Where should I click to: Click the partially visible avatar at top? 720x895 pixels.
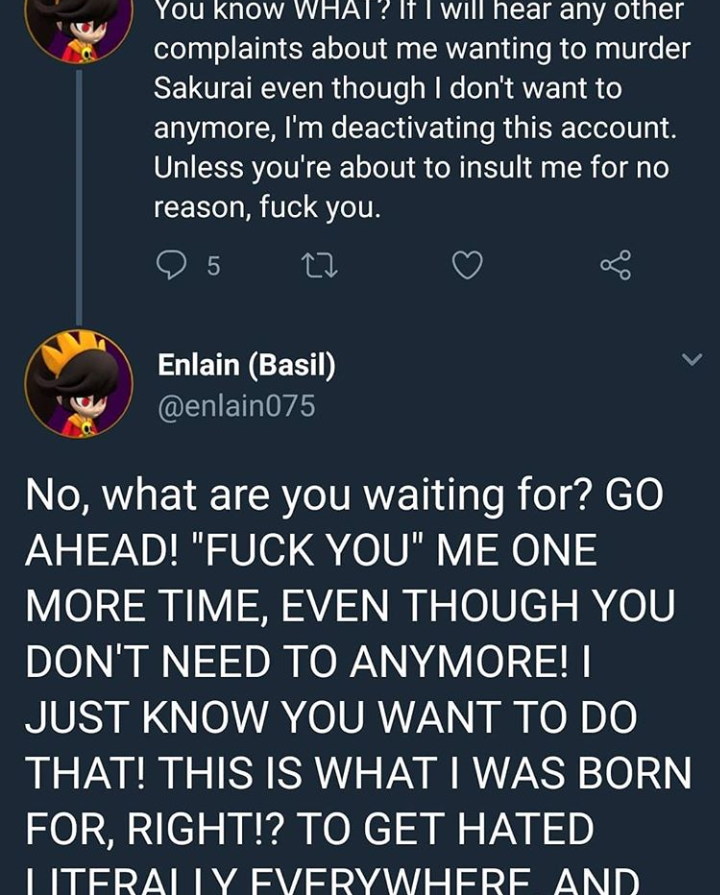(x=78, y=25)
